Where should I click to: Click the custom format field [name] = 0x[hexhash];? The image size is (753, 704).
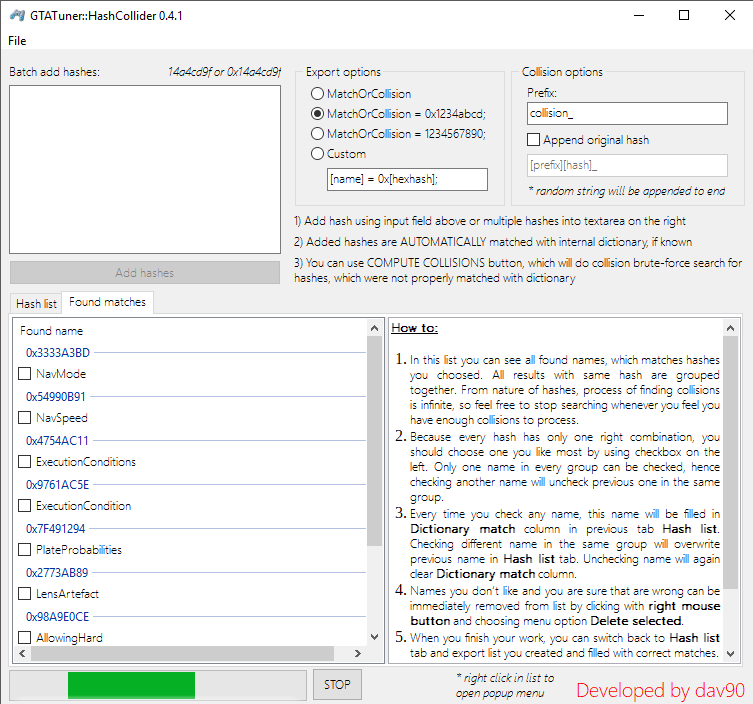407,179
